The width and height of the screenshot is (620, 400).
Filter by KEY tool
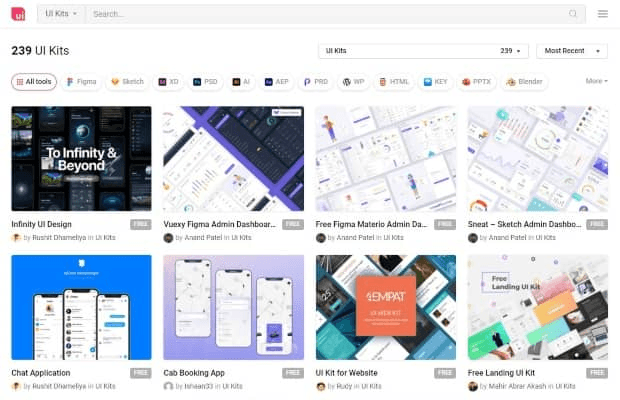pyautogui.click(x=435, y=82)
